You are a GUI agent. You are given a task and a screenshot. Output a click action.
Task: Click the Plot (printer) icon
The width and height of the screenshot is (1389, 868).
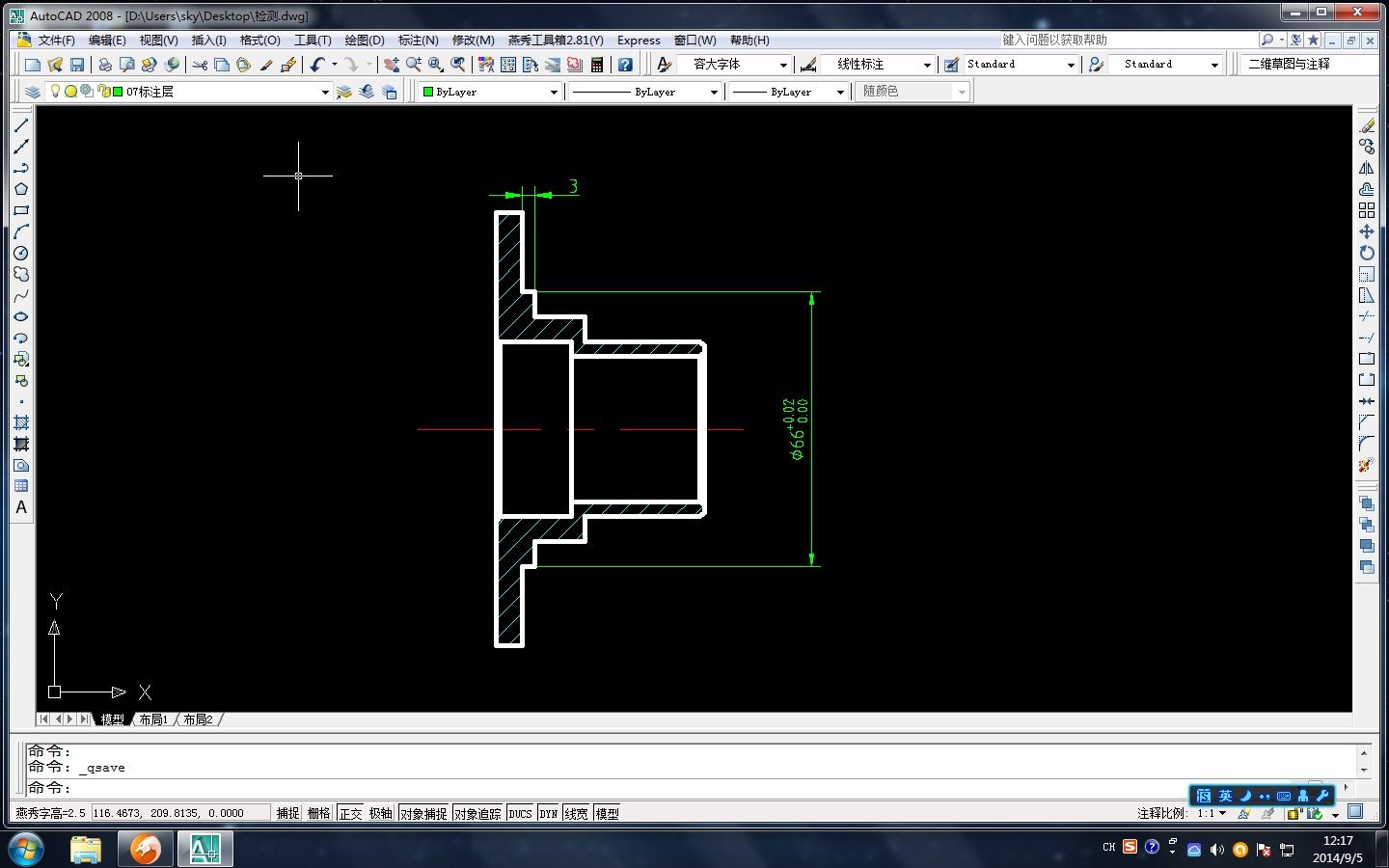[104, 65]
